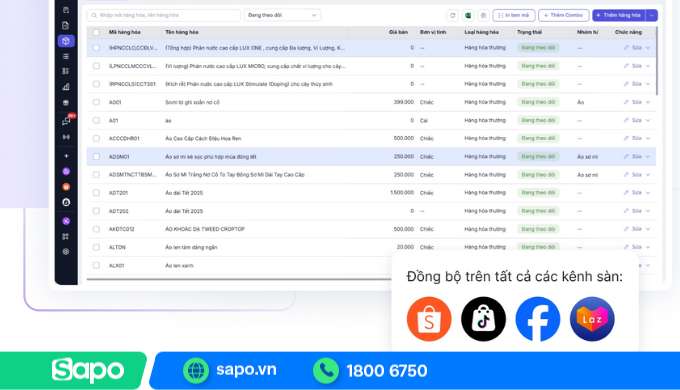680x390 pixels.
Task: Click the 'Thêm Combo' button
Action: pos(563,15)
